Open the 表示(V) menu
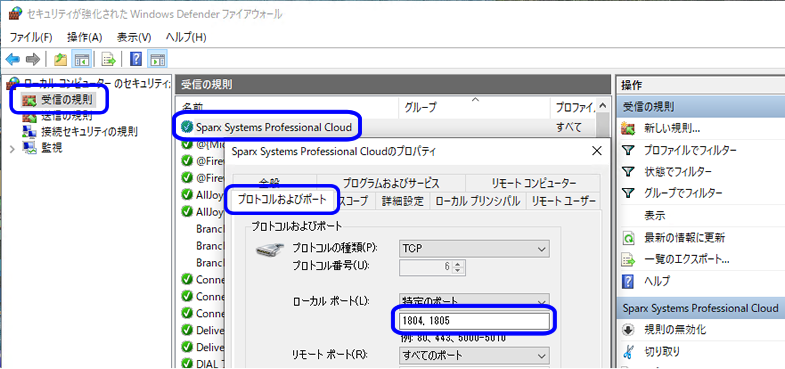Screen dimensions: 785x369 click(134, 37)
